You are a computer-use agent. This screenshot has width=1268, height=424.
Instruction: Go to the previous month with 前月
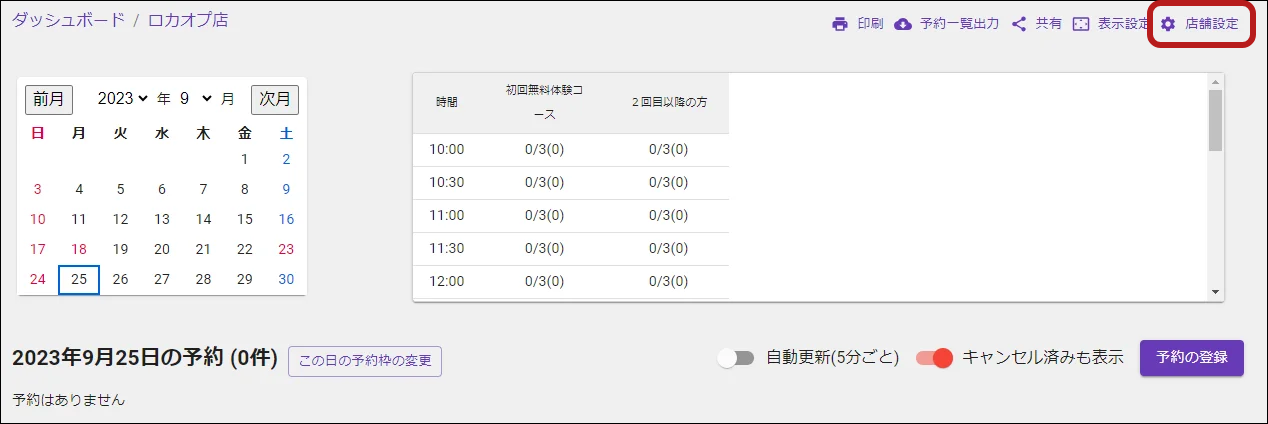coord(49,99)
